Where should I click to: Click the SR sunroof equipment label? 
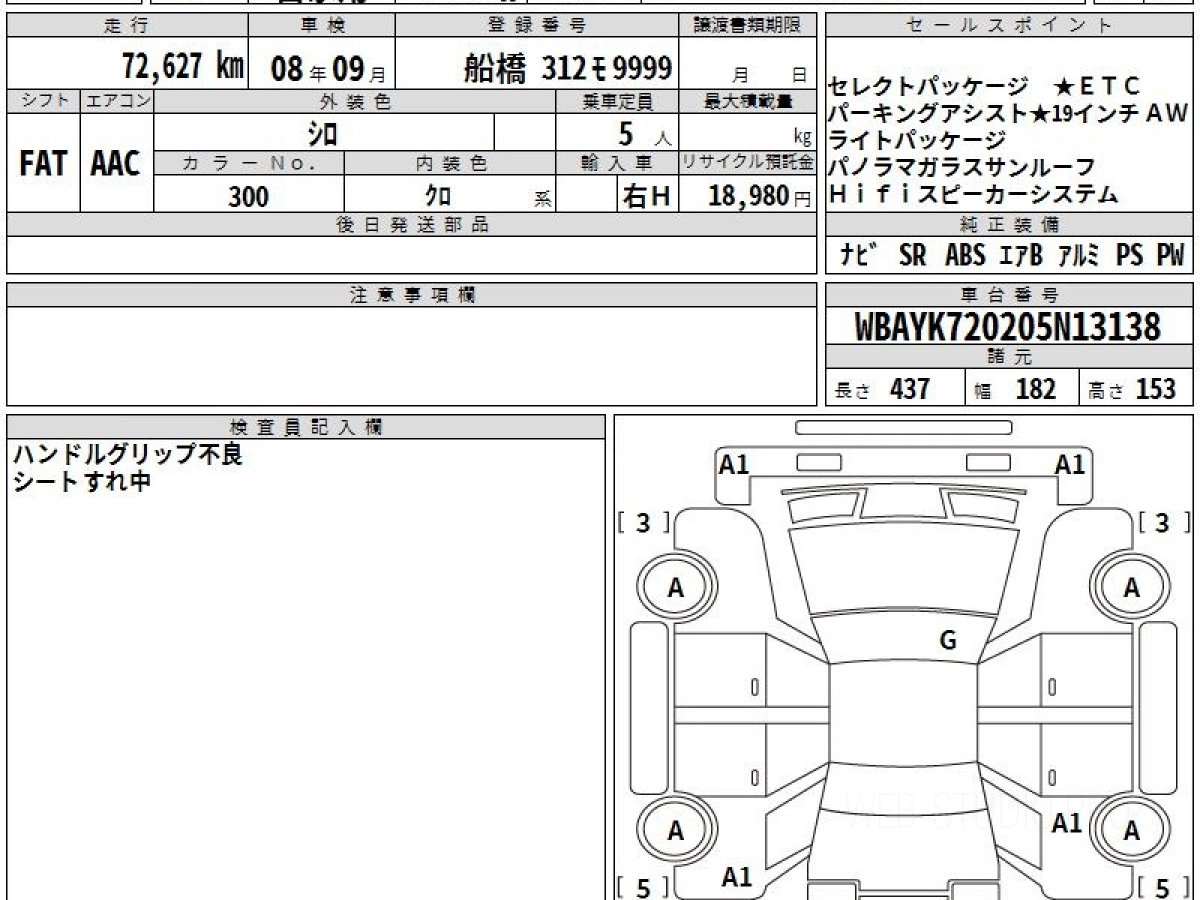pos(912,256)
